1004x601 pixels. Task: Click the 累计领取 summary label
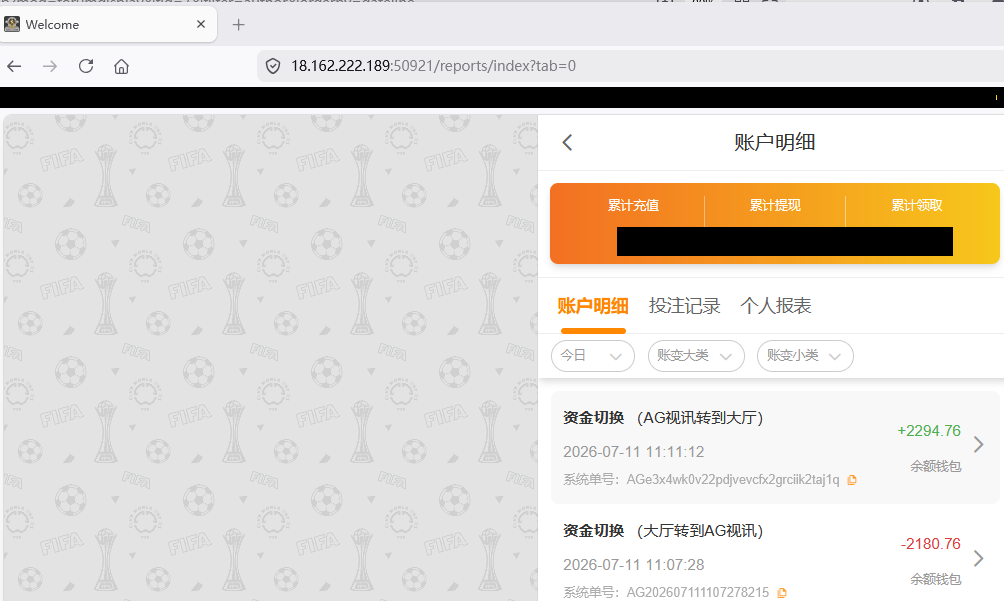tap(917, 205)
